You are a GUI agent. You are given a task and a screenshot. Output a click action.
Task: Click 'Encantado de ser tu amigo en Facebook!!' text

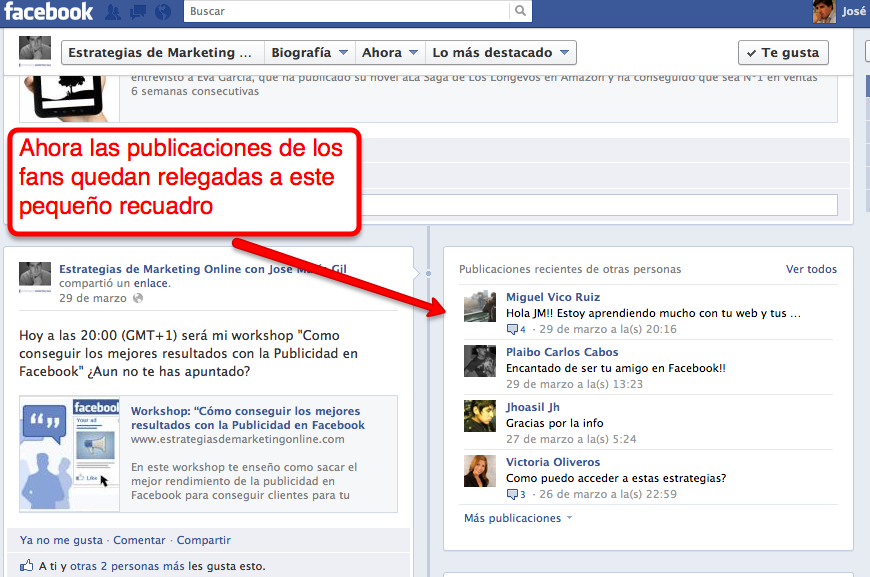click(x=615, y=368)
